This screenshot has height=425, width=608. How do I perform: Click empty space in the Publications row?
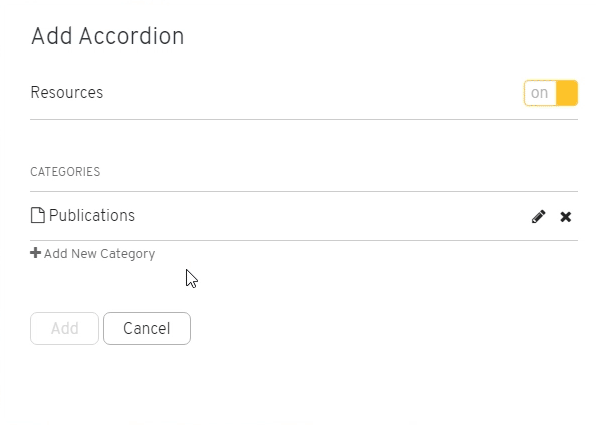(330, 216)
